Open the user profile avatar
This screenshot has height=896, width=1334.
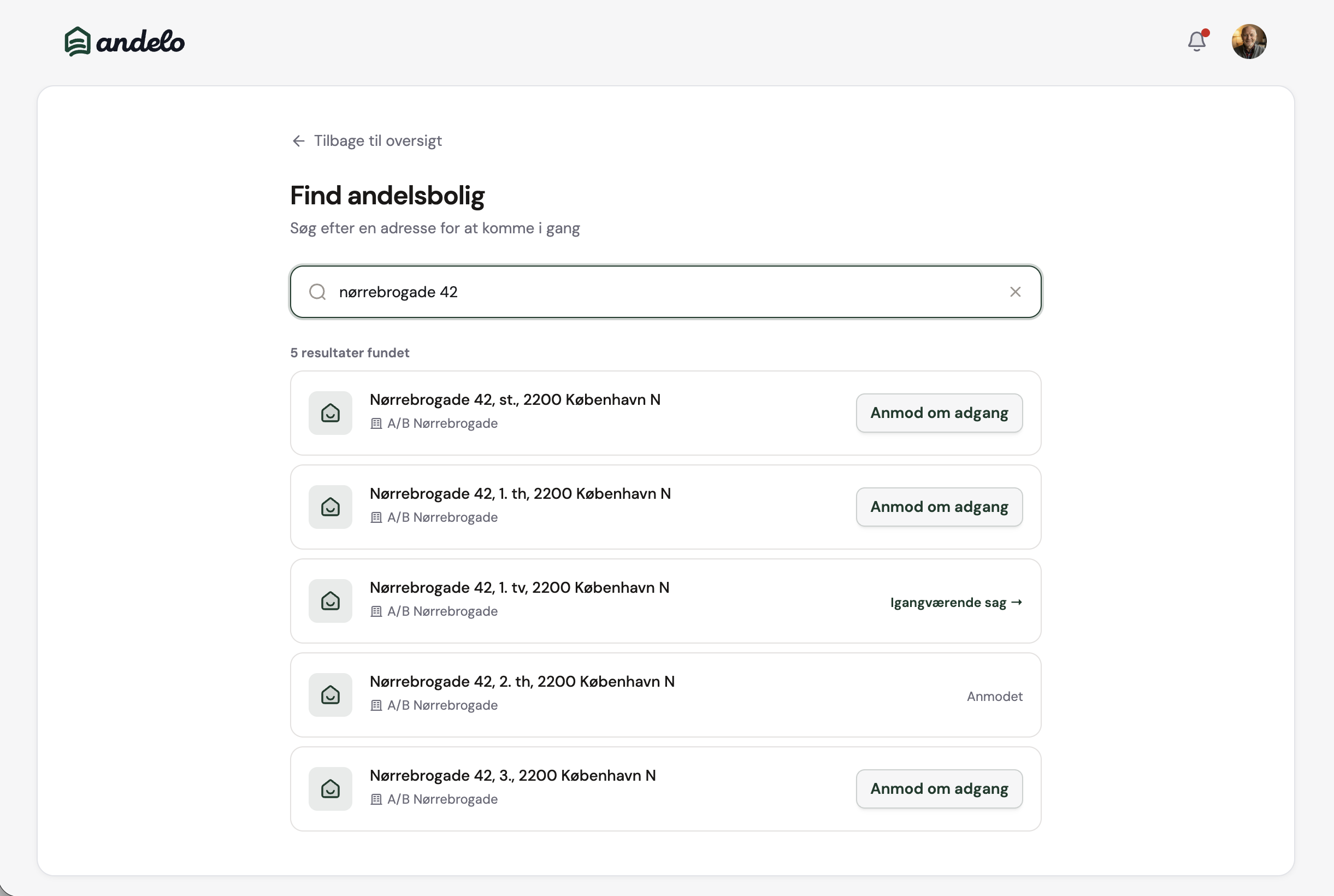[x=1249, y=42]
